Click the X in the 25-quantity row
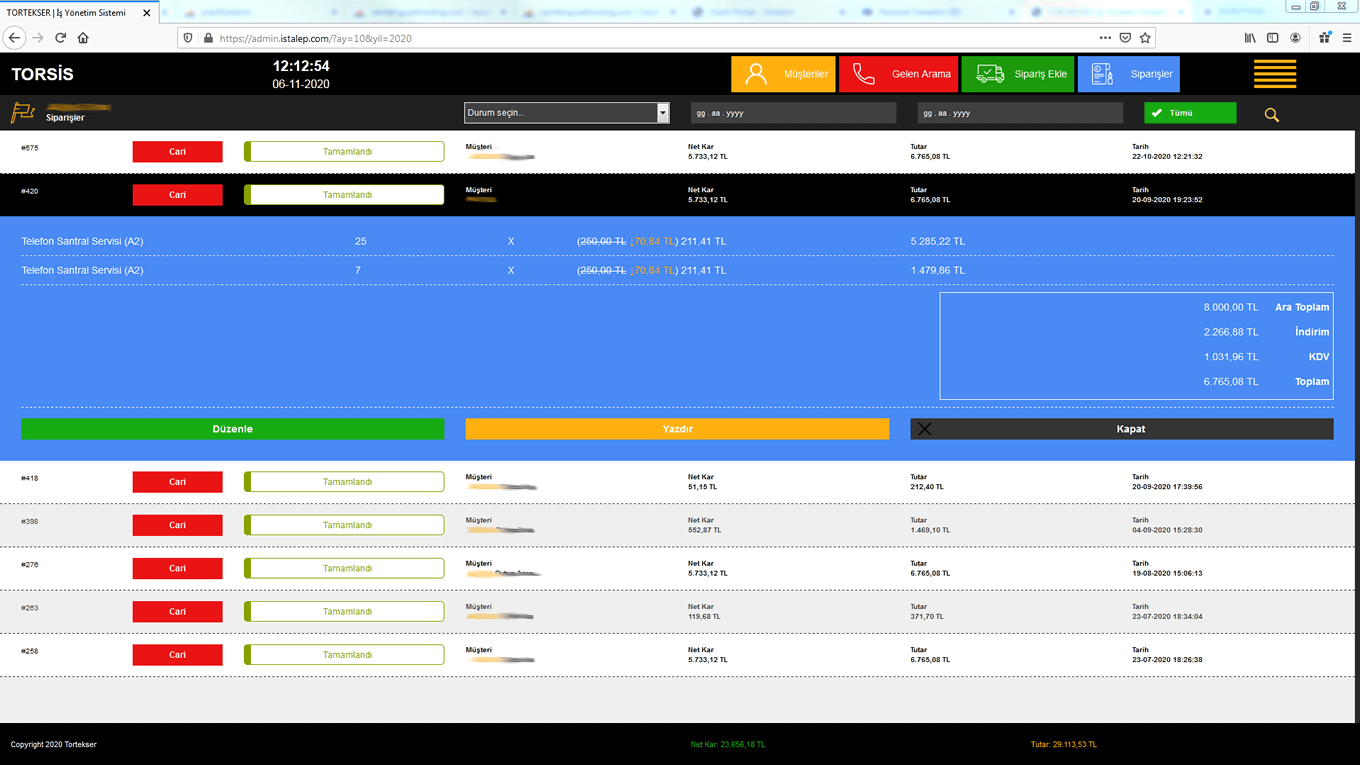The height and width of the screenshot is (765, 1360). point(511,241)
